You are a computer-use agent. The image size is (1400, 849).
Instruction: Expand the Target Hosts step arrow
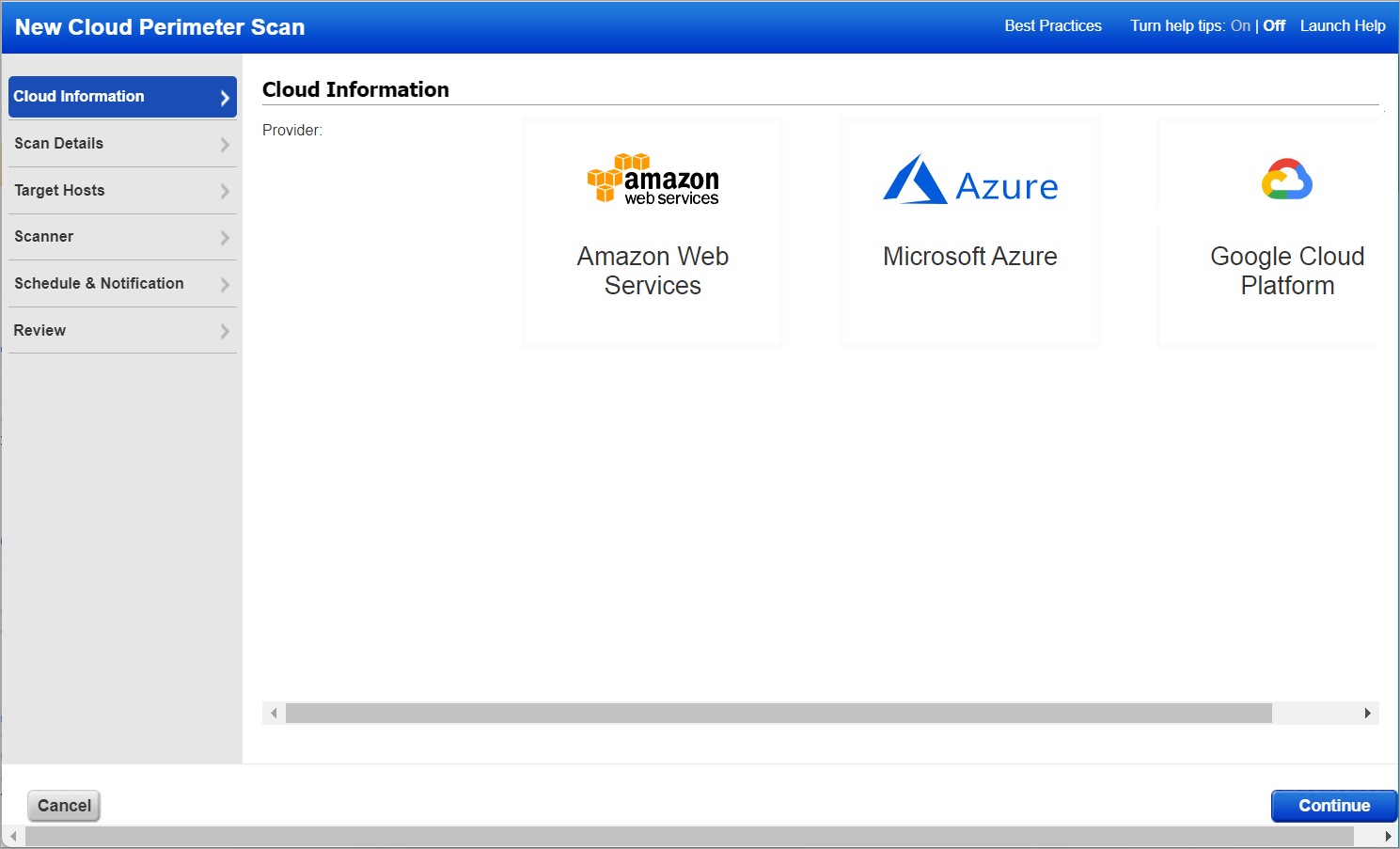[225, 192]
